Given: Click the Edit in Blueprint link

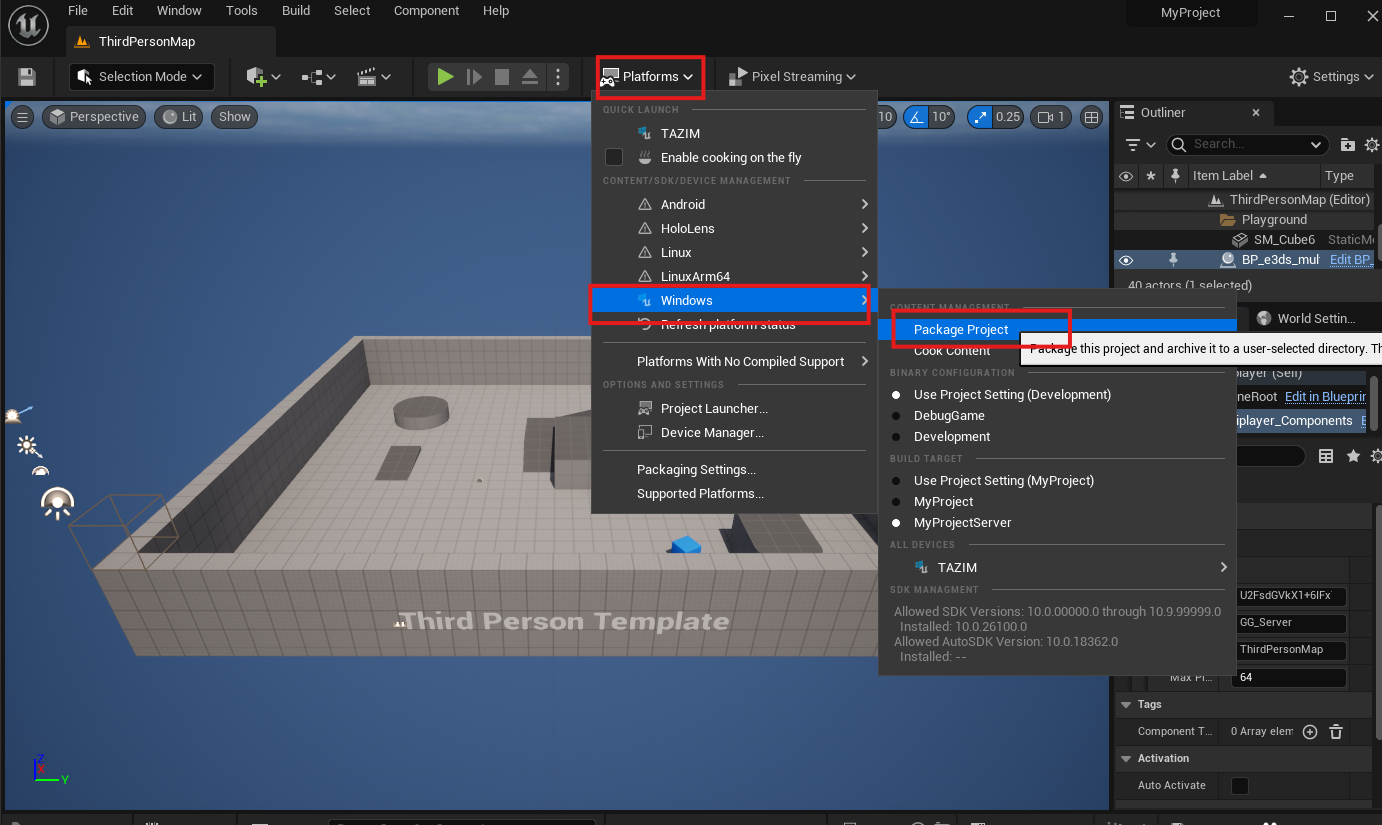Looking at the screenshot, I should coord(1324,397).
